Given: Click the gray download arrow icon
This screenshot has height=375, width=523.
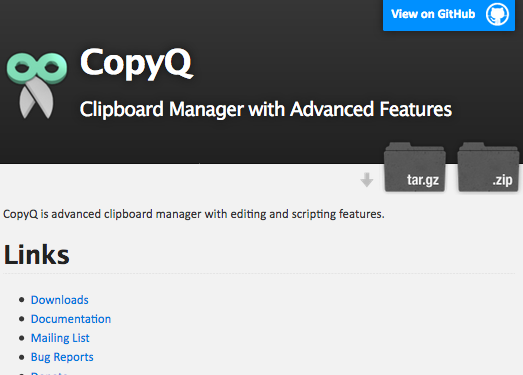Looking at the screenshot, I should [x=367, y=180].
